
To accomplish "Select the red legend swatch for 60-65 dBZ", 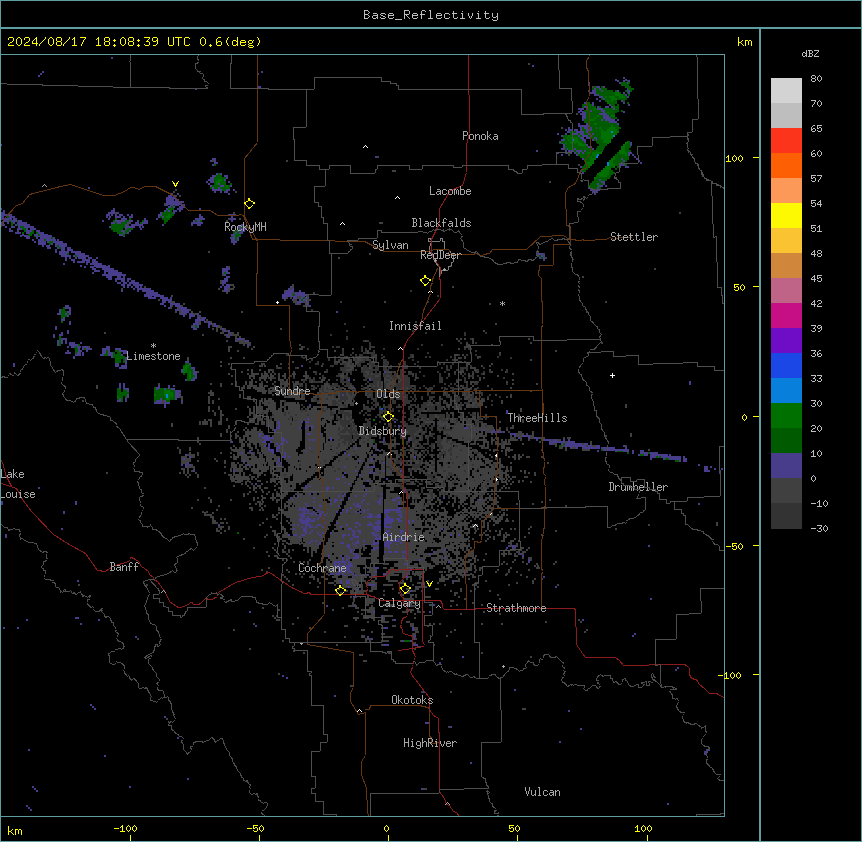I will point(786,141).
